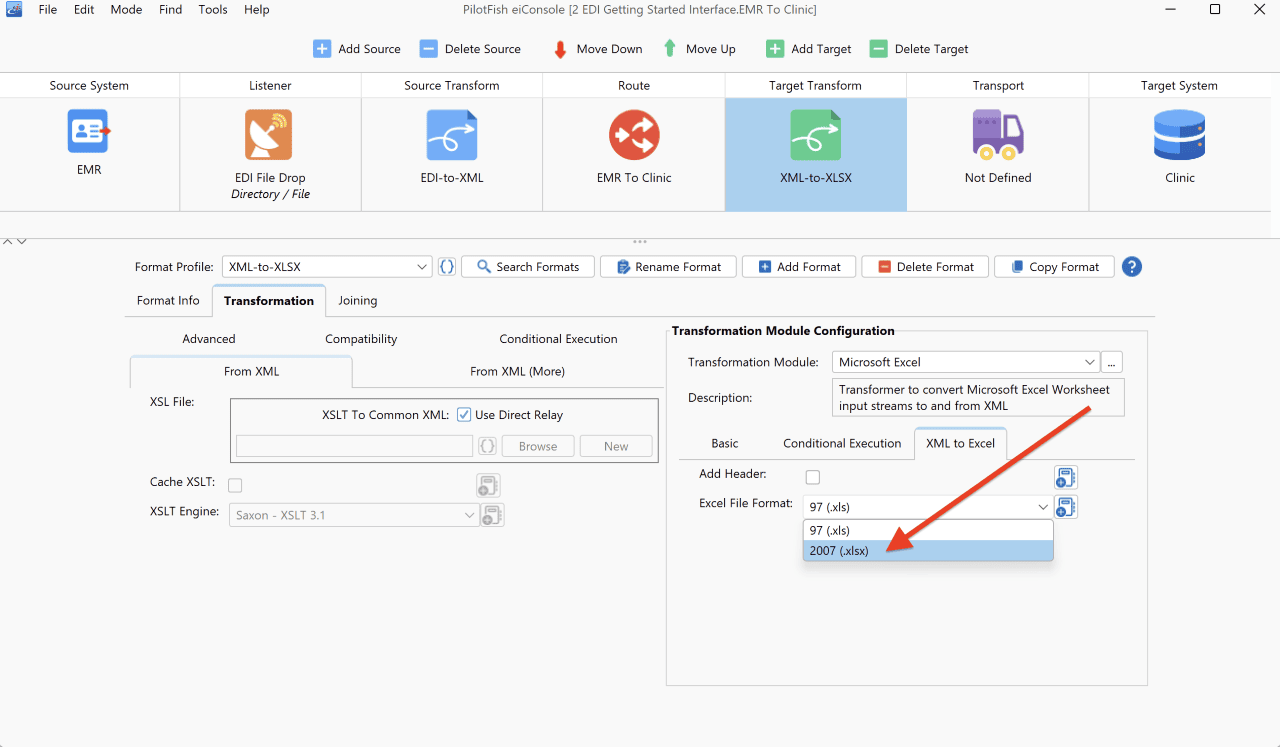The height and width of the screenshot is (747, 1280).
Task: Click the Delete Format button
Action: pos(925,267)
